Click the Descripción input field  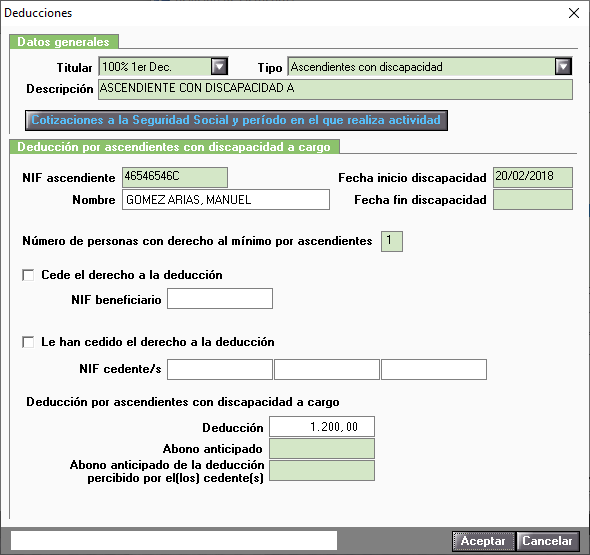click(335, 89)
